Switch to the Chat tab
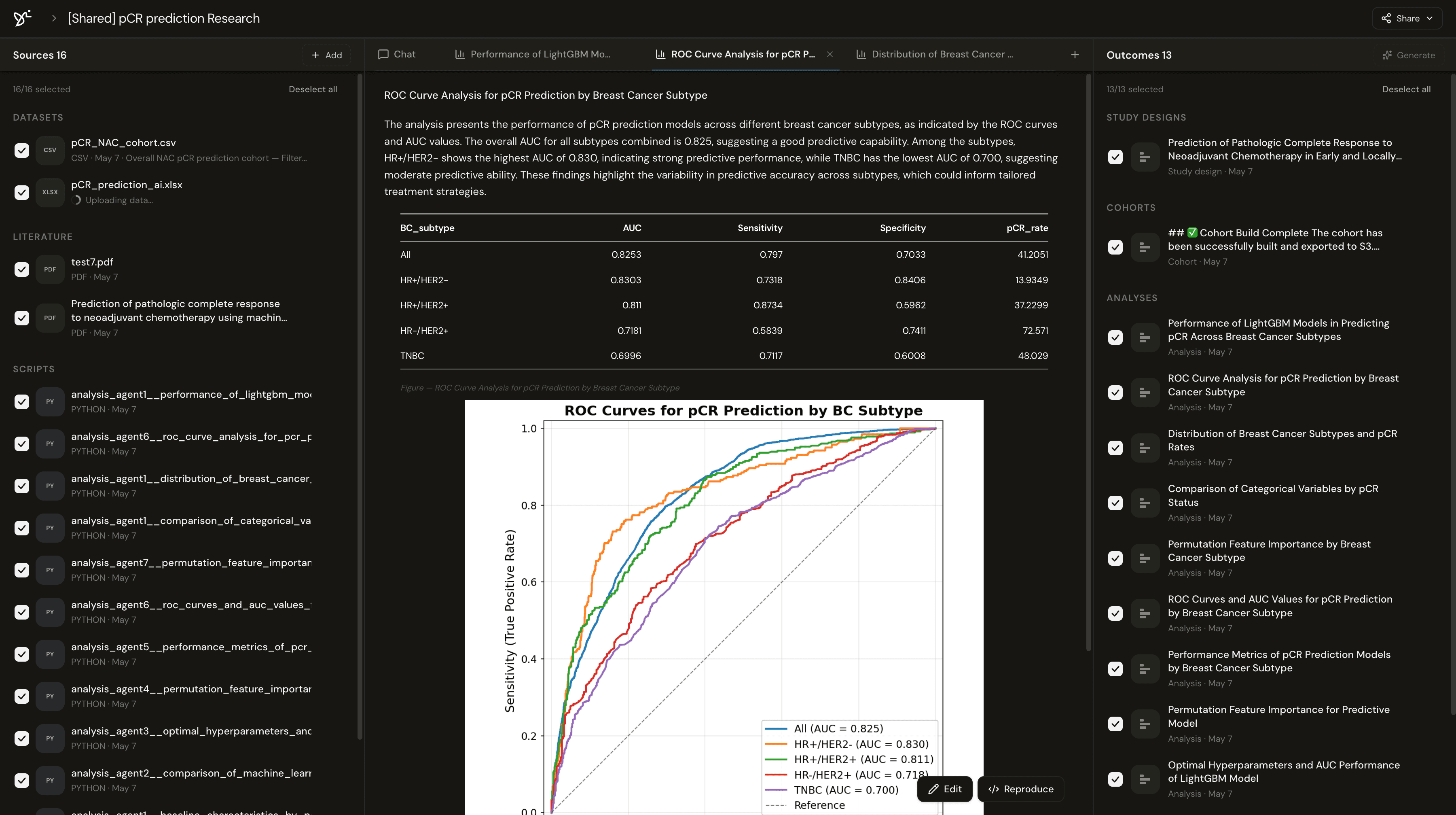 click(x=397, y=54)
